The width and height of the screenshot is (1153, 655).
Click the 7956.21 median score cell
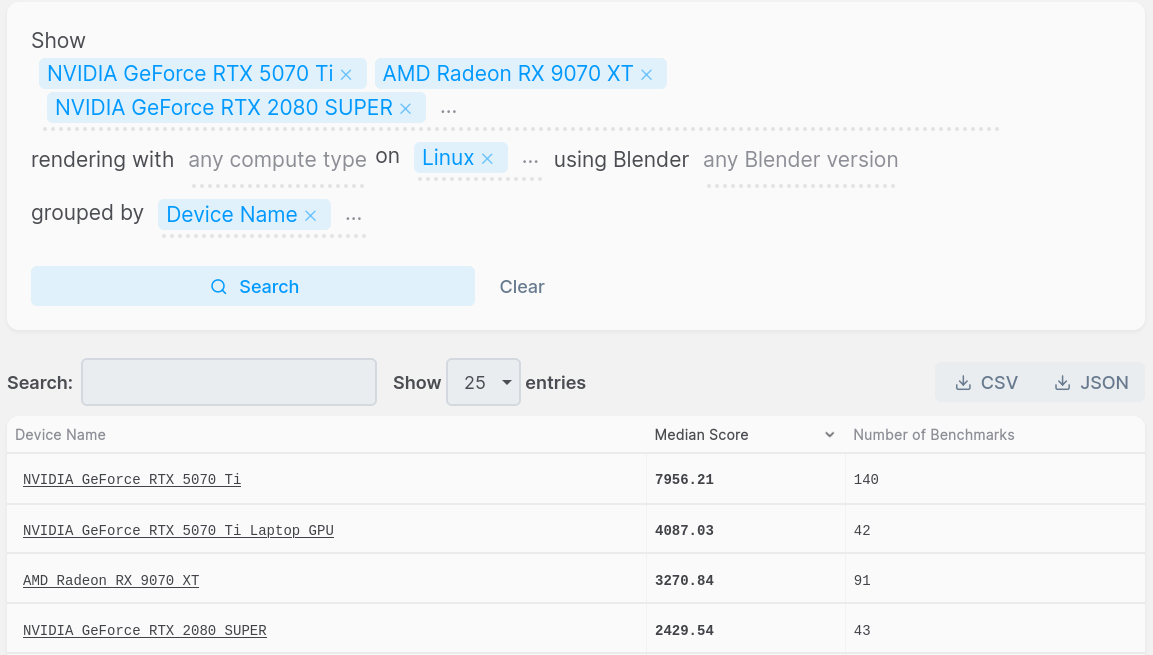(x=746, y=479)
